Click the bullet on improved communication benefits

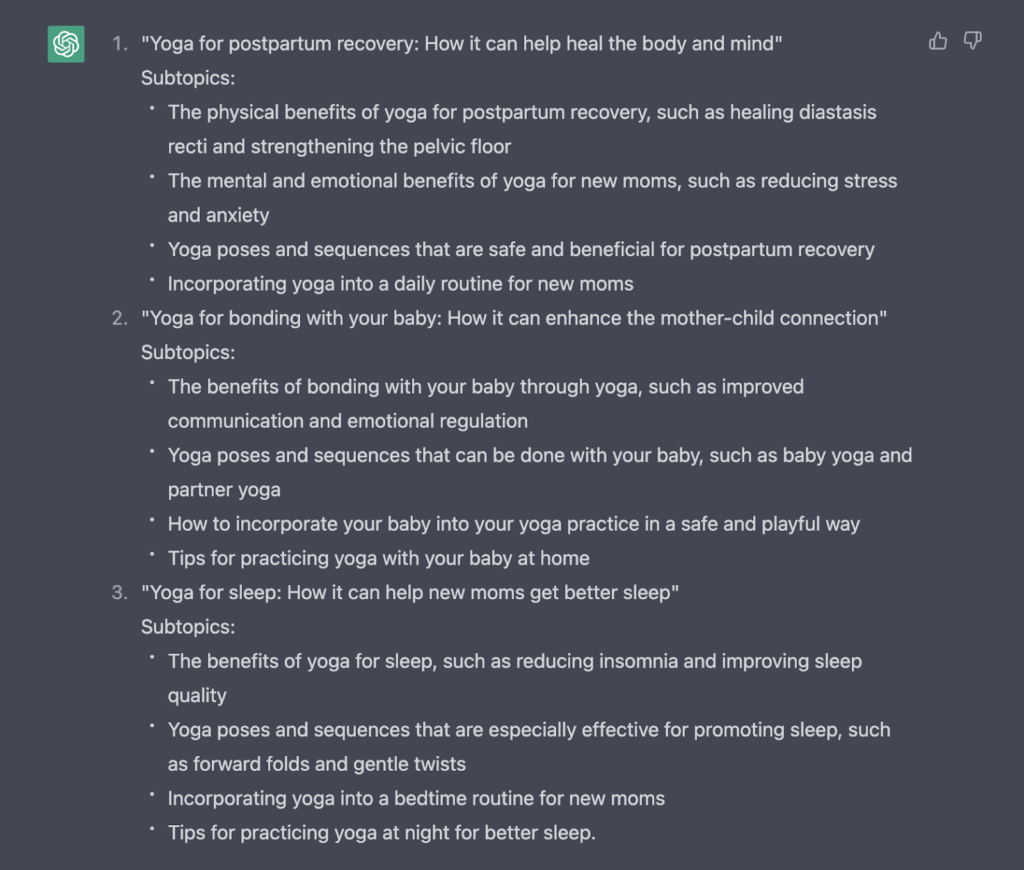click(x=485, y=387)
